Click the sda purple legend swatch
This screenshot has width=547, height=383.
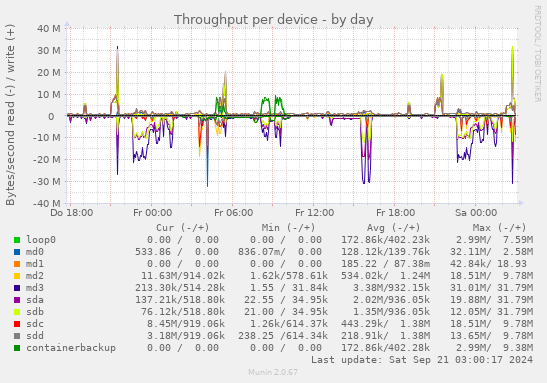click(17, 300)
